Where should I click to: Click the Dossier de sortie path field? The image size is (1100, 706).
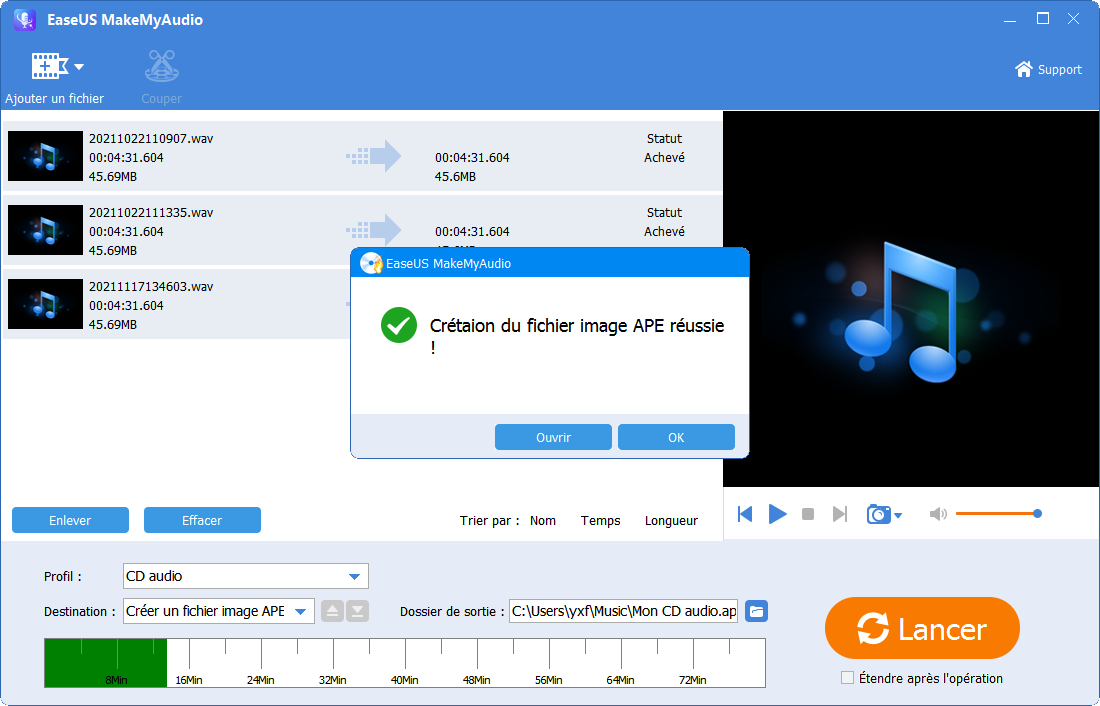click(624, 611)
